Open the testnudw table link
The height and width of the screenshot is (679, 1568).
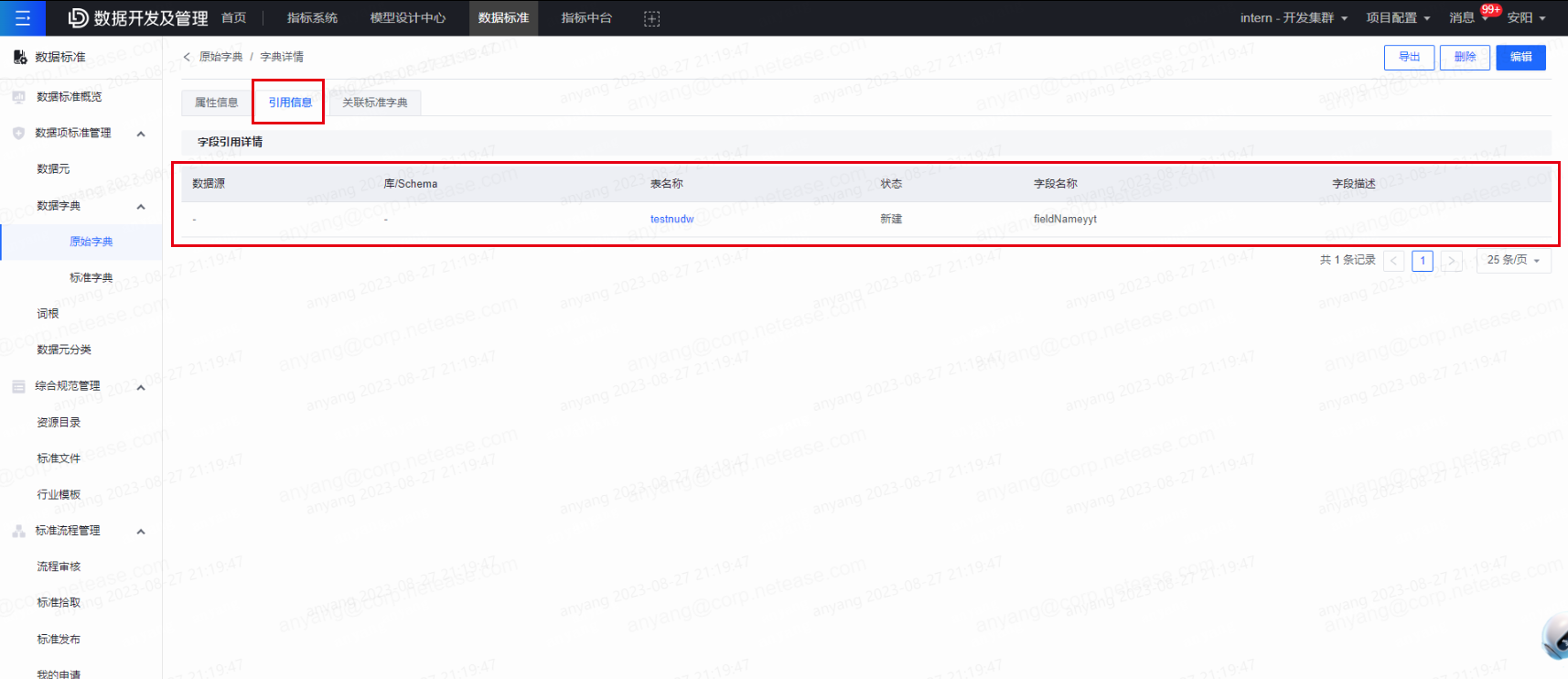point(672,220)
